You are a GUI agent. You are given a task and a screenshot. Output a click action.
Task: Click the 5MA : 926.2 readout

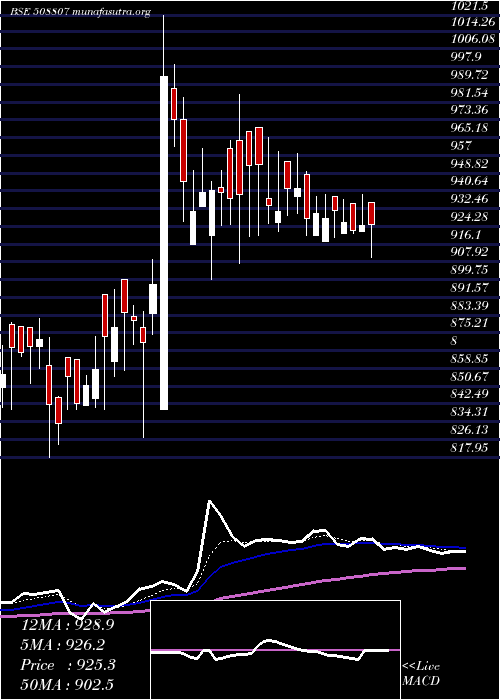pos(64,645)
